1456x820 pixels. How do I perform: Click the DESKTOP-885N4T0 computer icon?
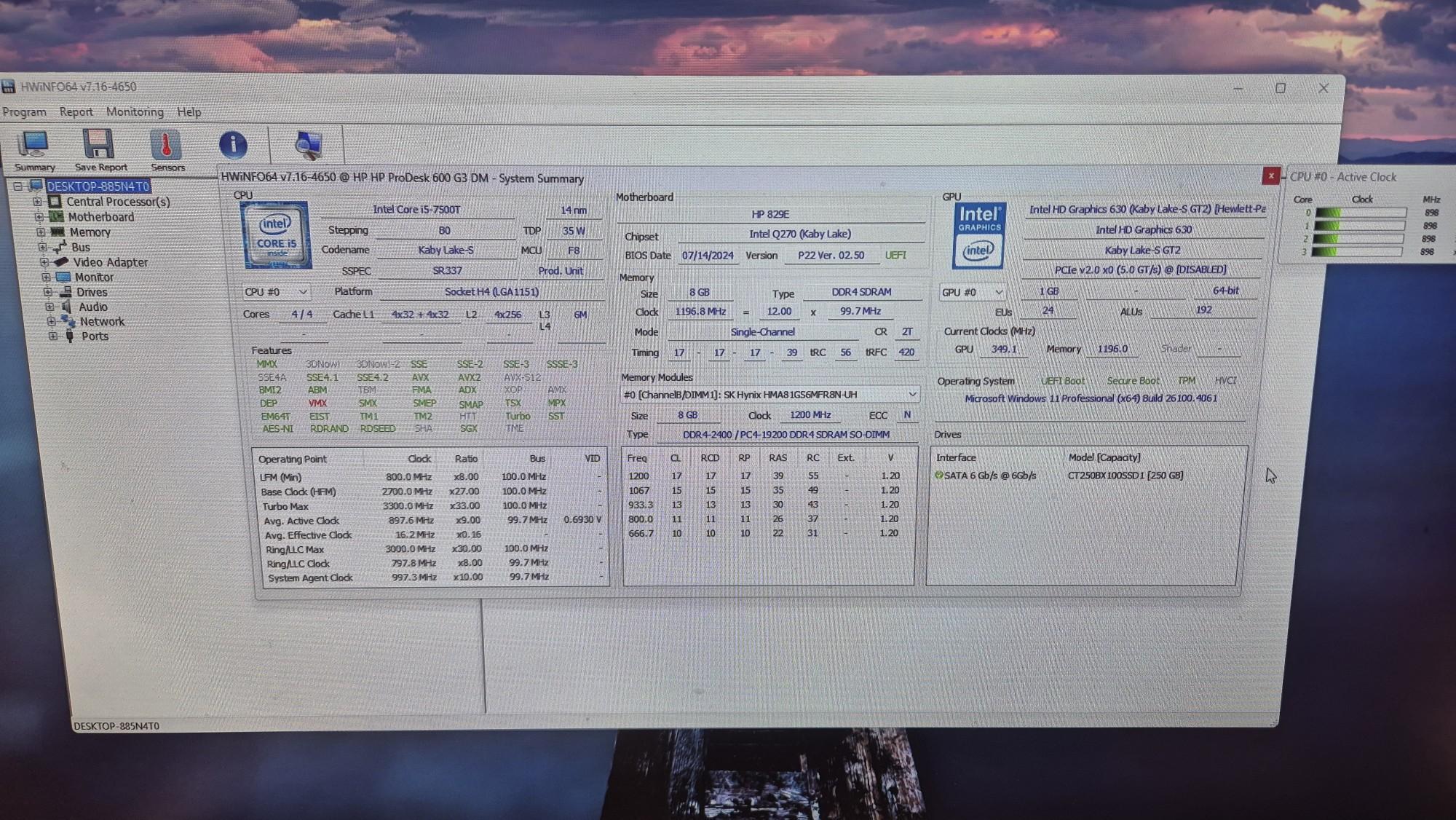pyautogui.click(x=36, y=186)
